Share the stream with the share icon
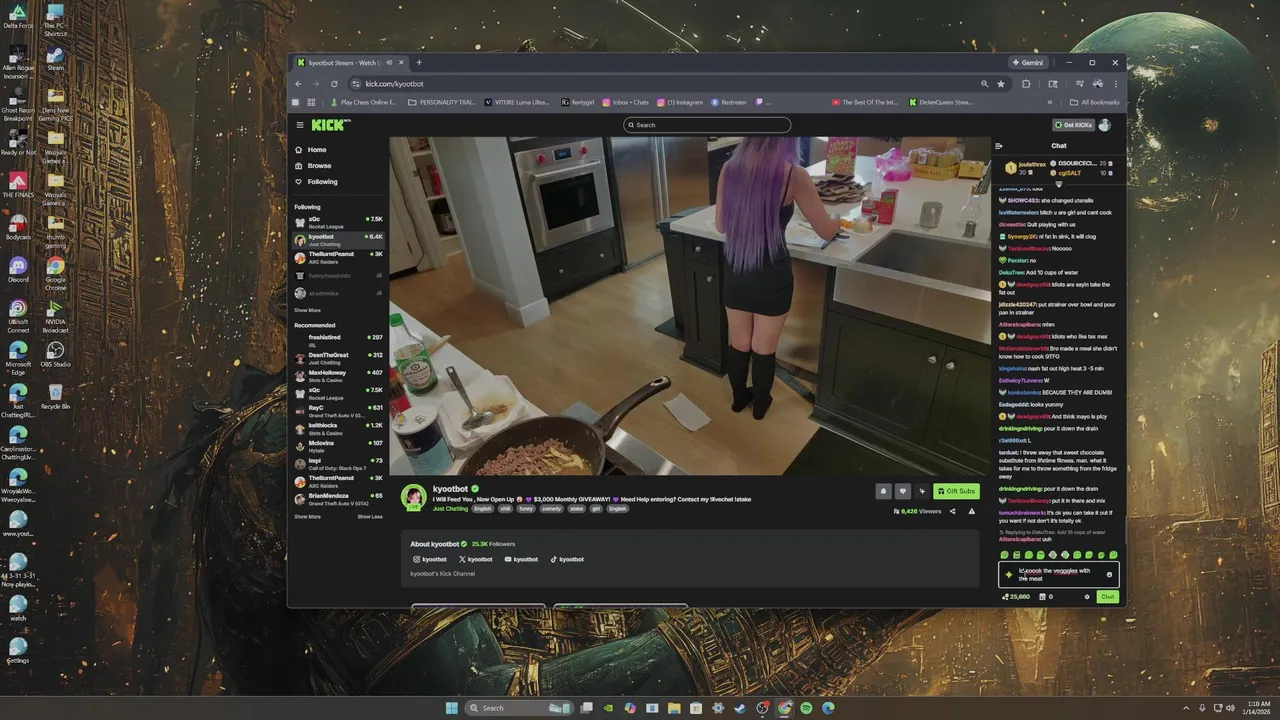1280x720 pixels. 952,511
